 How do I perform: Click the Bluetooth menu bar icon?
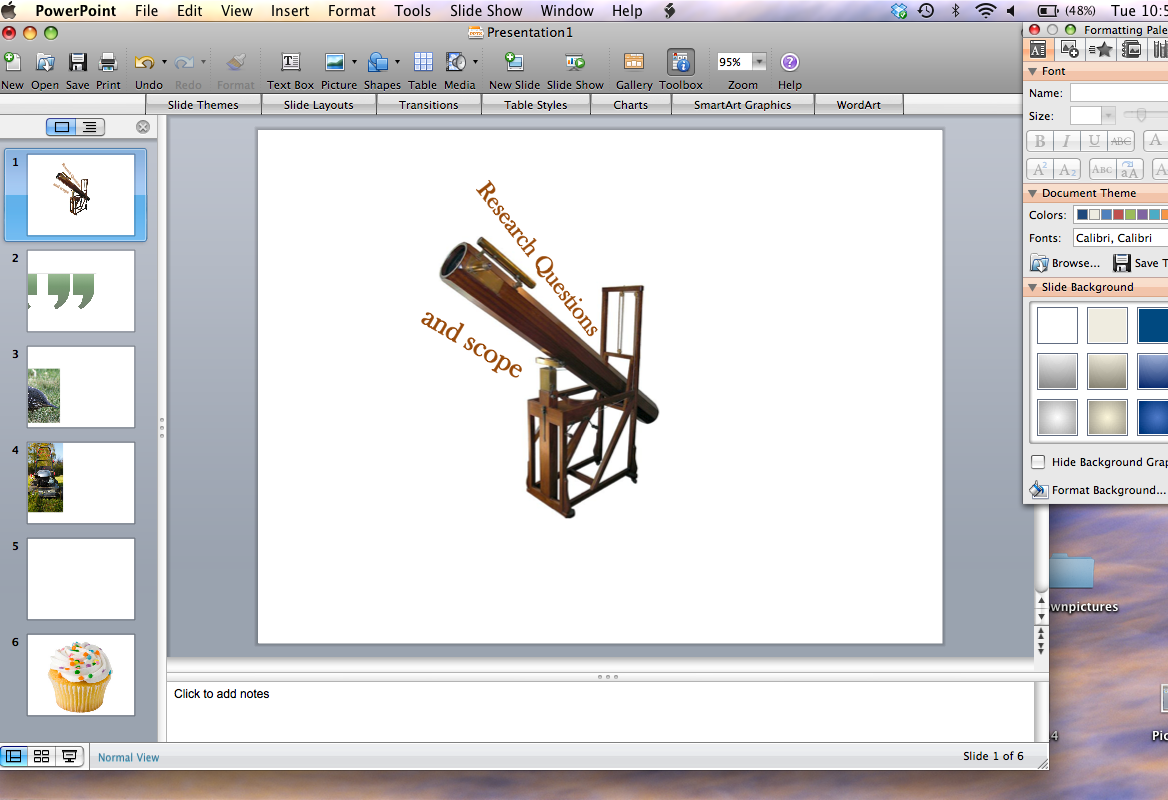coord(956,10)
